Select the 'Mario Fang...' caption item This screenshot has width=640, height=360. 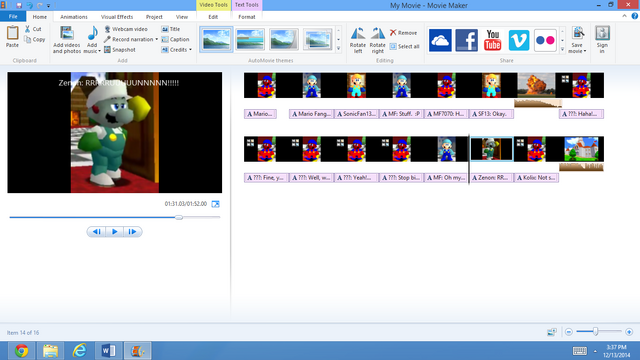tap(311, 114)
